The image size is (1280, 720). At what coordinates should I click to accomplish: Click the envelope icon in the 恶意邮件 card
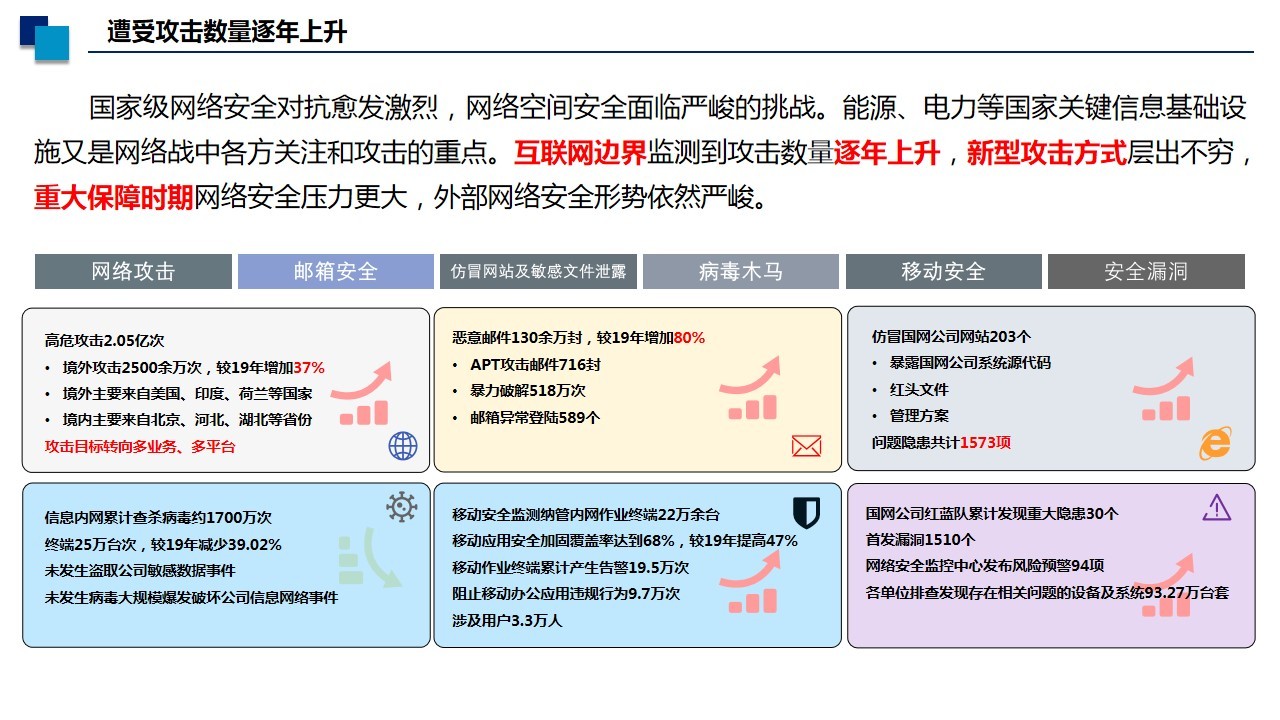(806, 446)
